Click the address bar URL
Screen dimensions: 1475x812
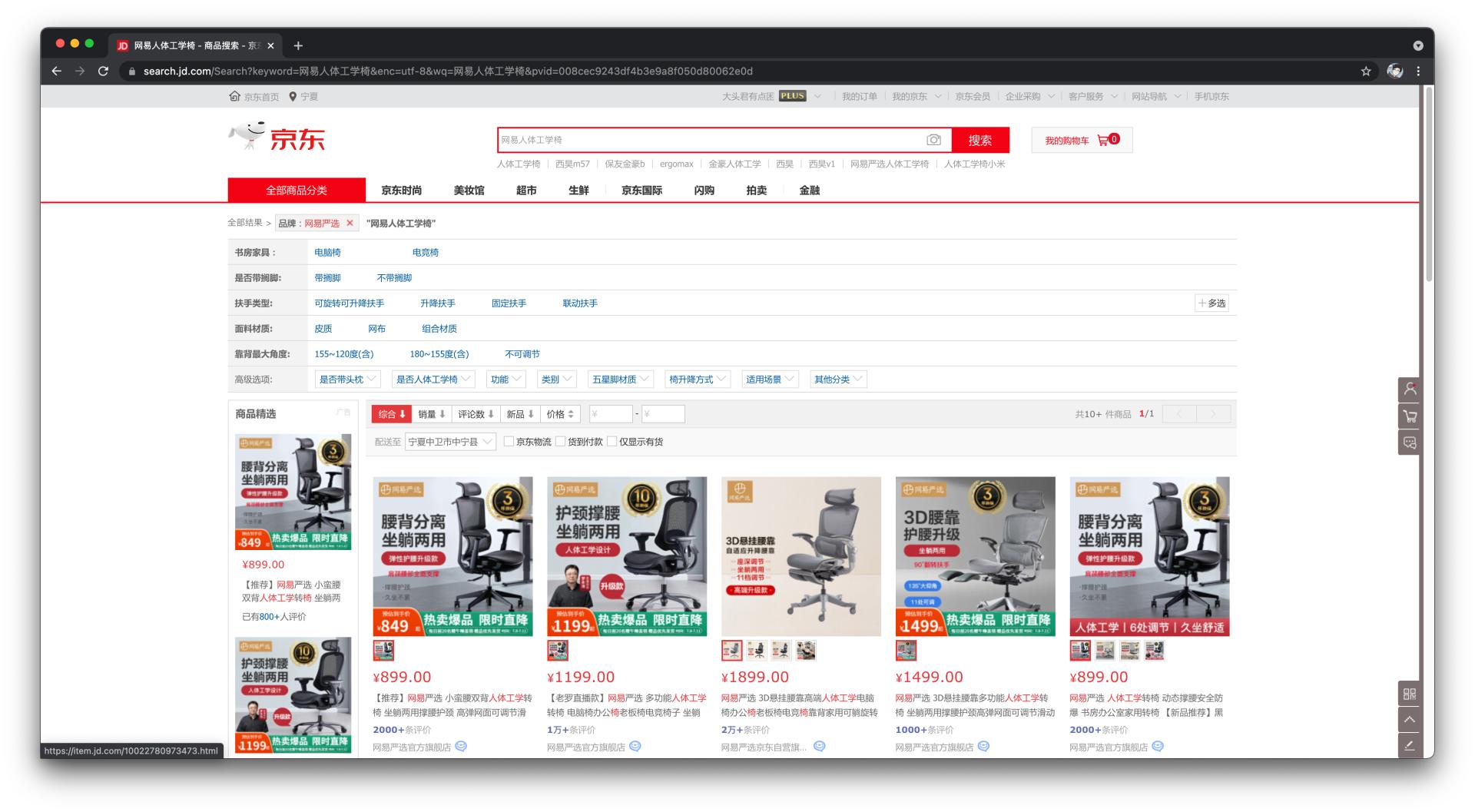click(448, 71)
